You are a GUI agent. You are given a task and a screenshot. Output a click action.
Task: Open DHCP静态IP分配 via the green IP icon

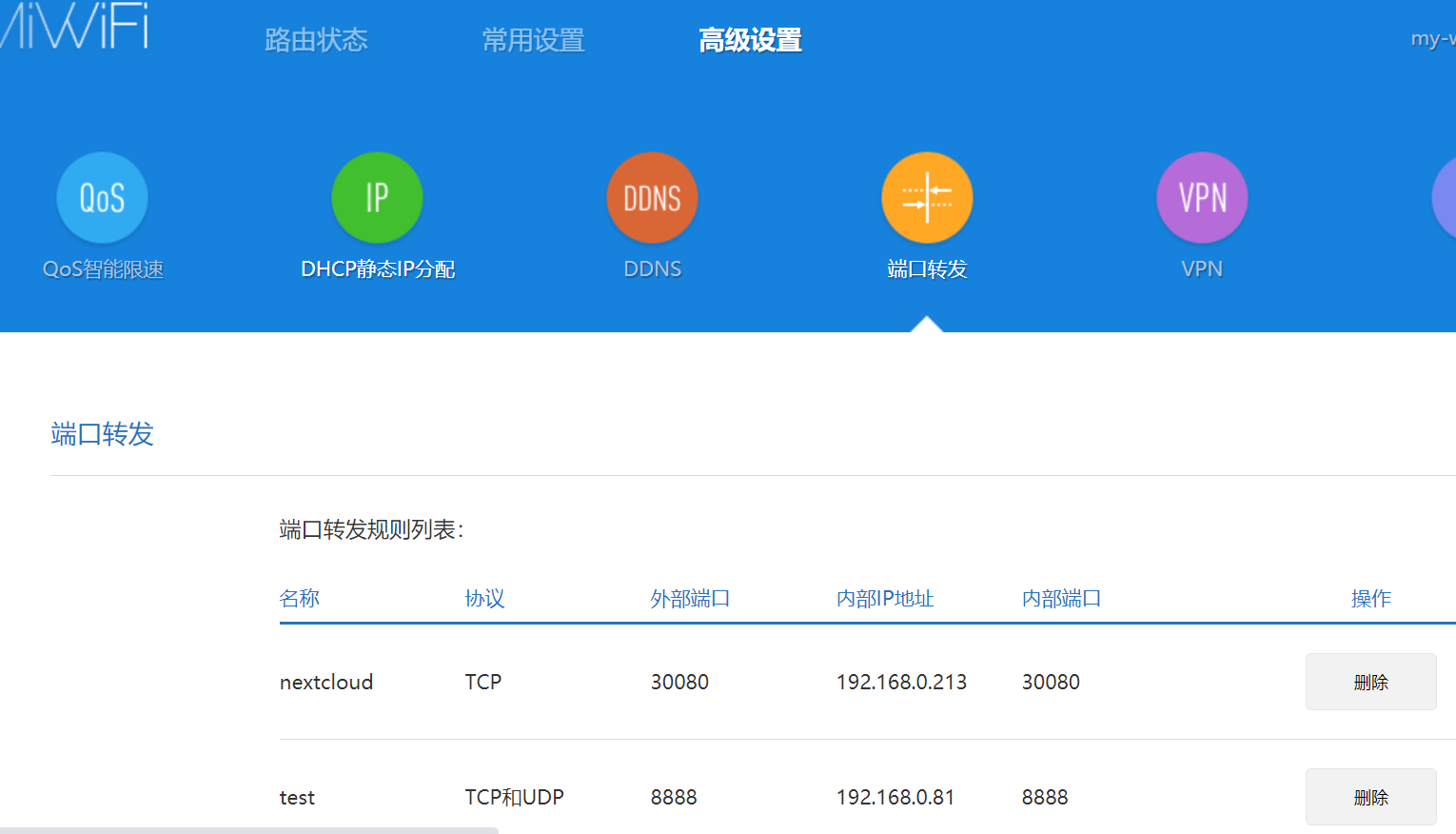tap(377, 197)
